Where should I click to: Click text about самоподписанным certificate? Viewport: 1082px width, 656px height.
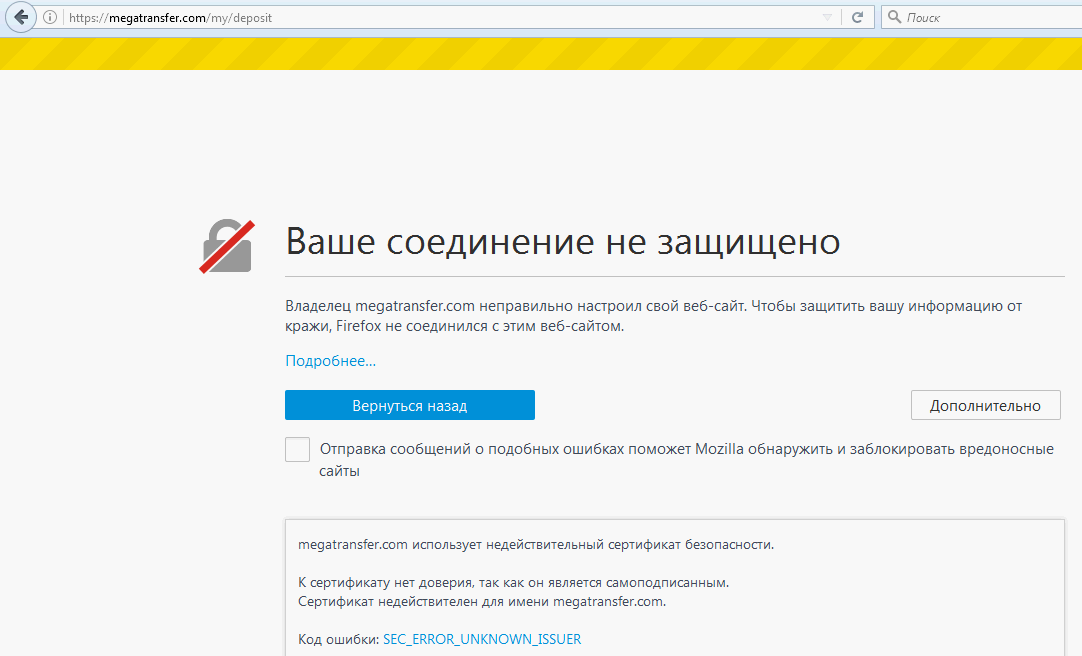(513, 583)
